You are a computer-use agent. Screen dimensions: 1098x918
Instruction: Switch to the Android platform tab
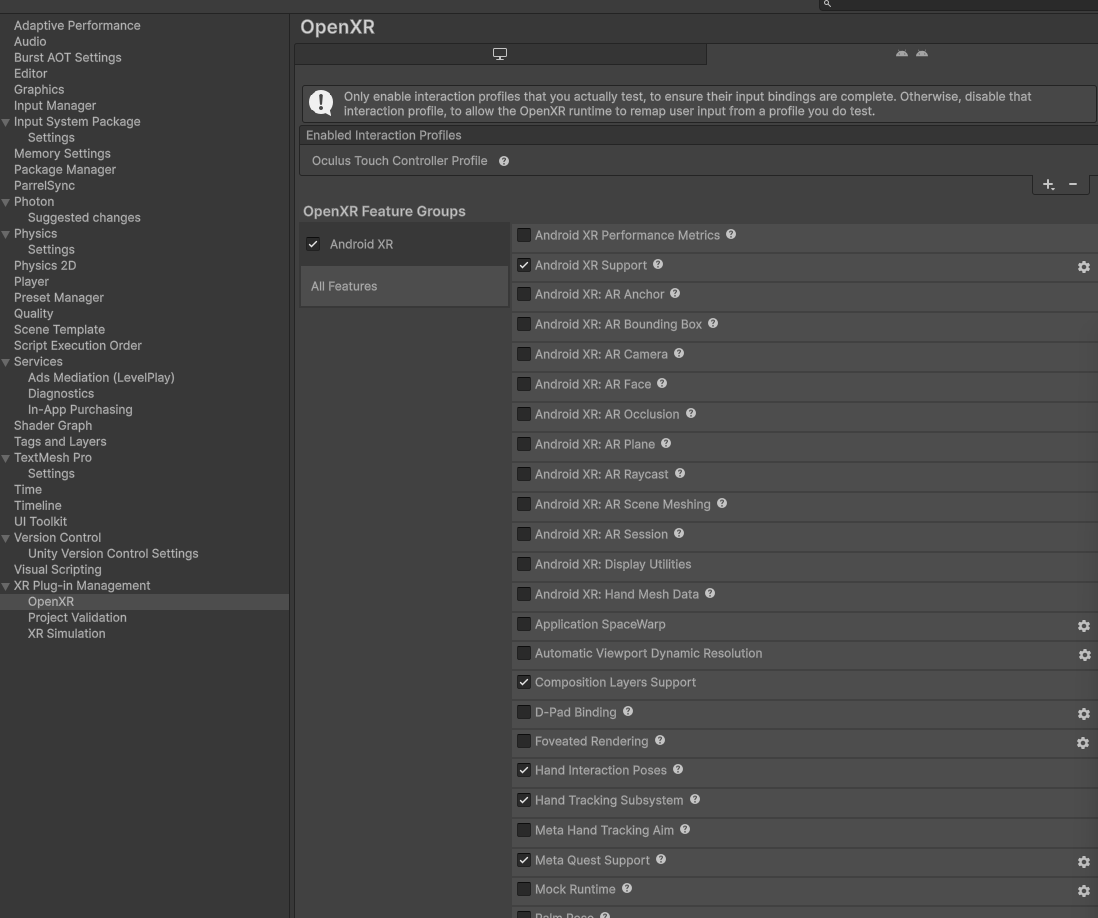[x=911, y=54]
